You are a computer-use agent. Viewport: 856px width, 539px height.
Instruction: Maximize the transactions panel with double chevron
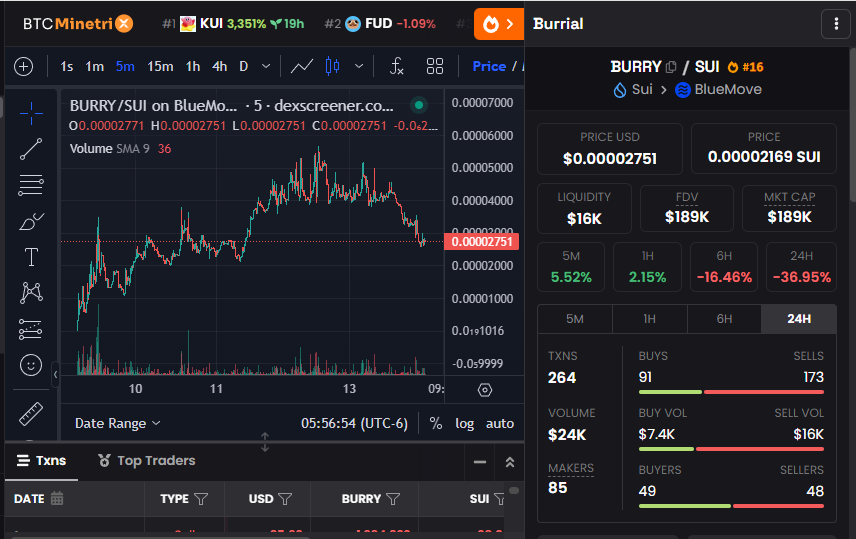(510, 462)
